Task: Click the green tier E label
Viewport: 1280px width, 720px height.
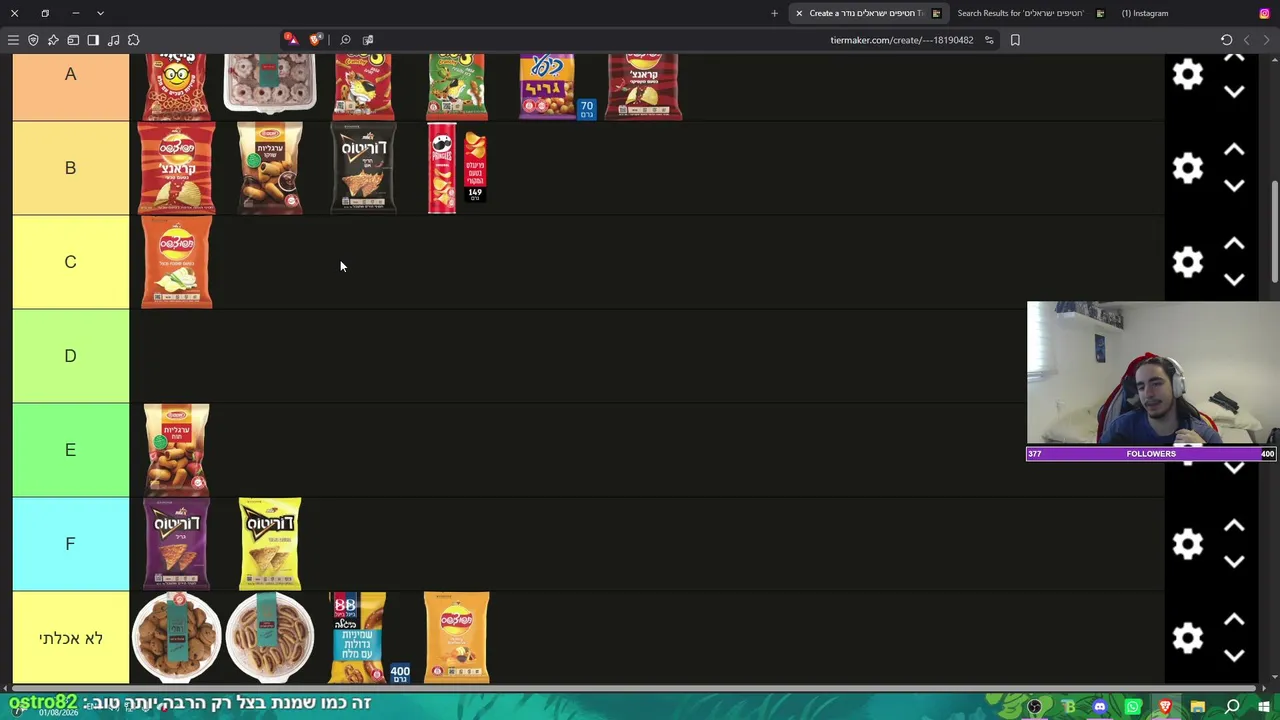Action: 70,450
